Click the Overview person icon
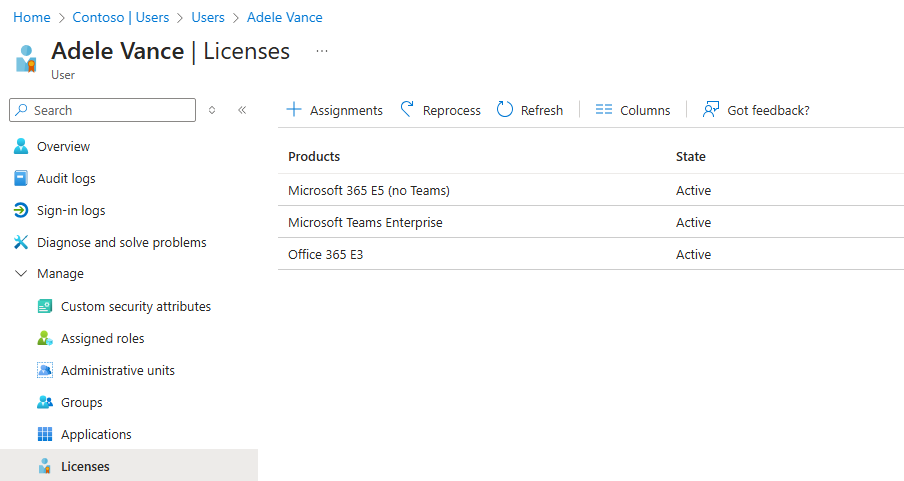This screenshot has height=481, width=904. (x=21, y=146)
